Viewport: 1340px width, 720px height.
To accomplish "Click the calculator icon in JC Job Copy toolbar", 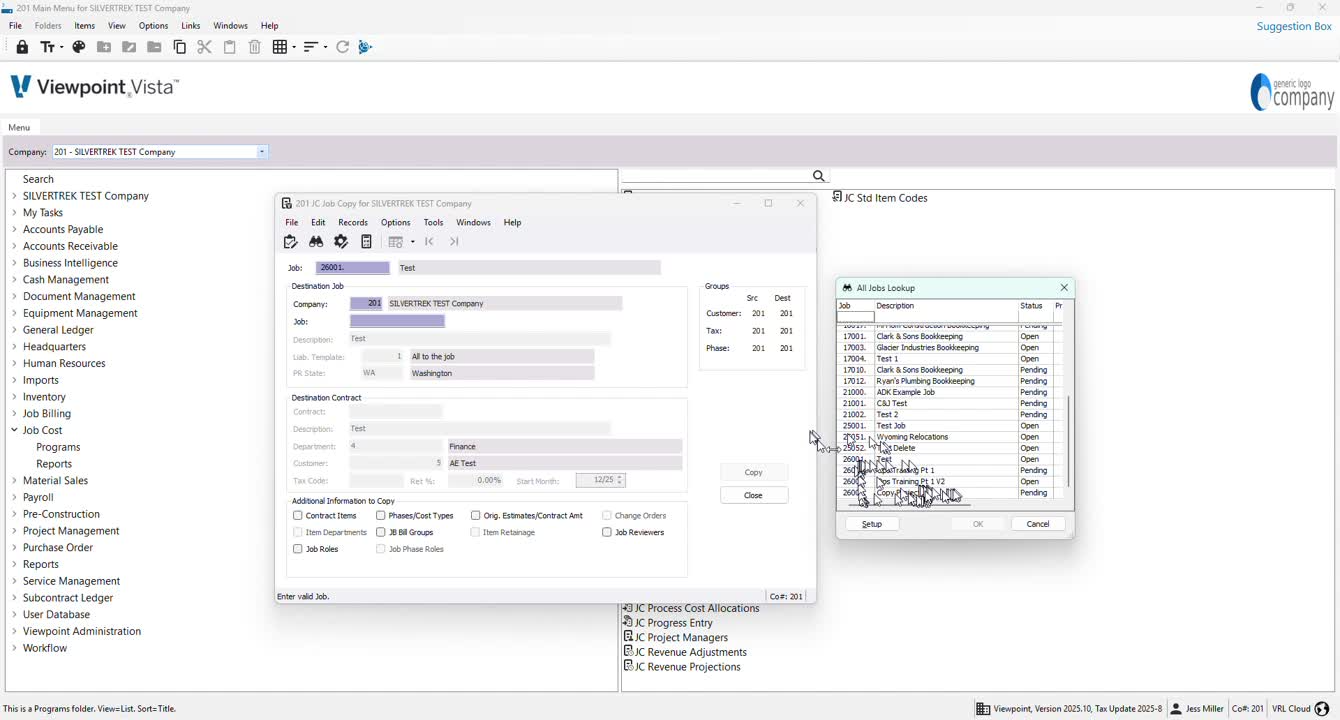I will [x=367, y=241].
